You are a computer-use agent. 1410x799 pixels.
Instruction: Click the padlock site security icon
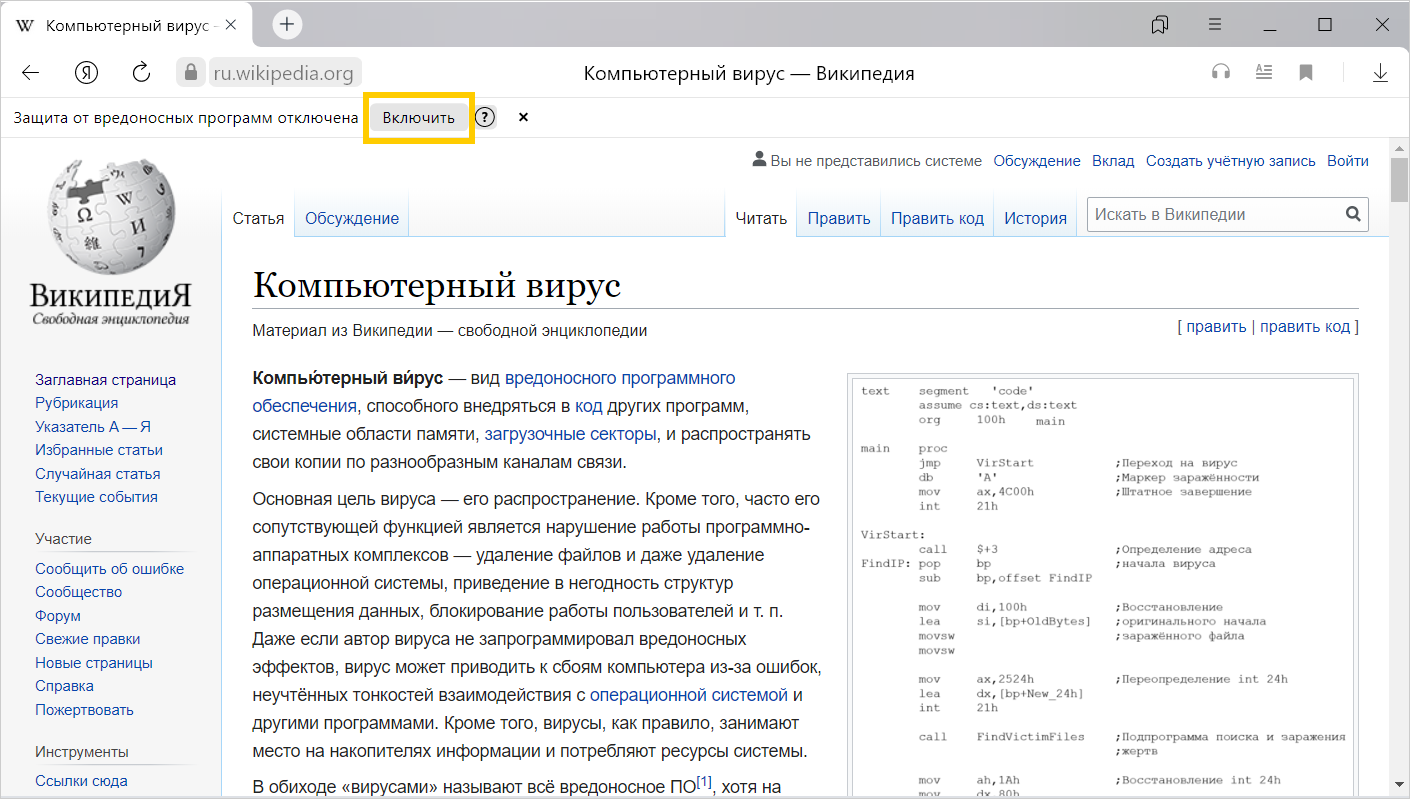(x=189, y=73)
